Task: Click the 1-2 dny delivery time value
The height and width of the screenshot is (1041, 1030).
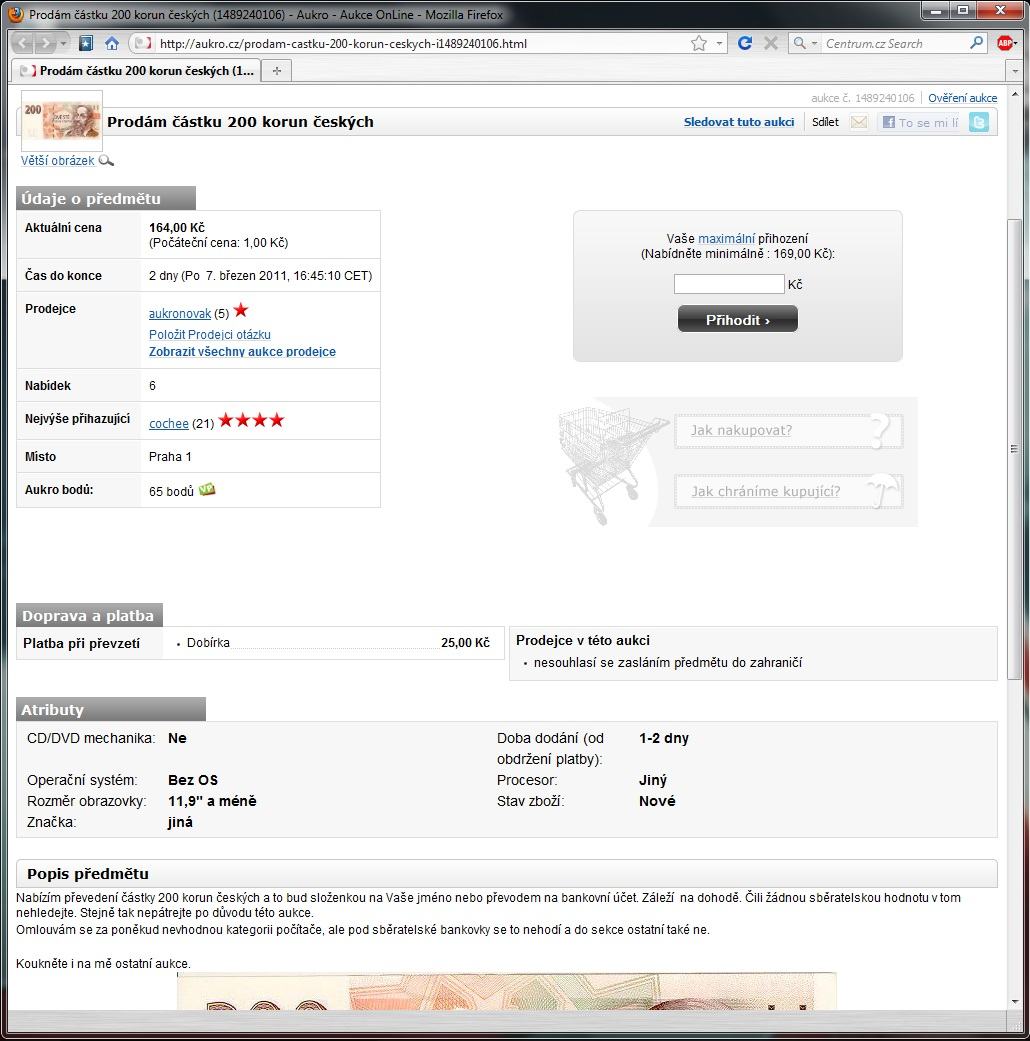Action: (663, 738)
